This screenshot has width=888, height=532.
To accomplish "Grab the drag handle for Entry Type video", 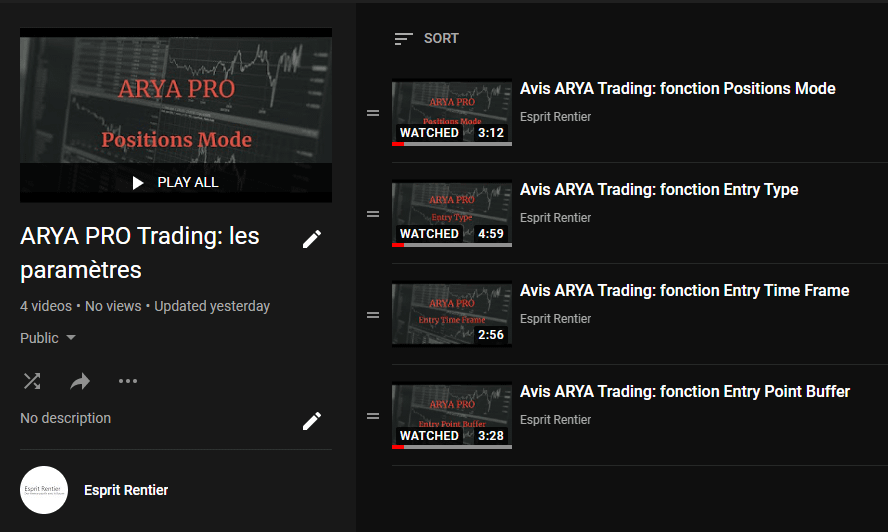I will coord(373,214).
